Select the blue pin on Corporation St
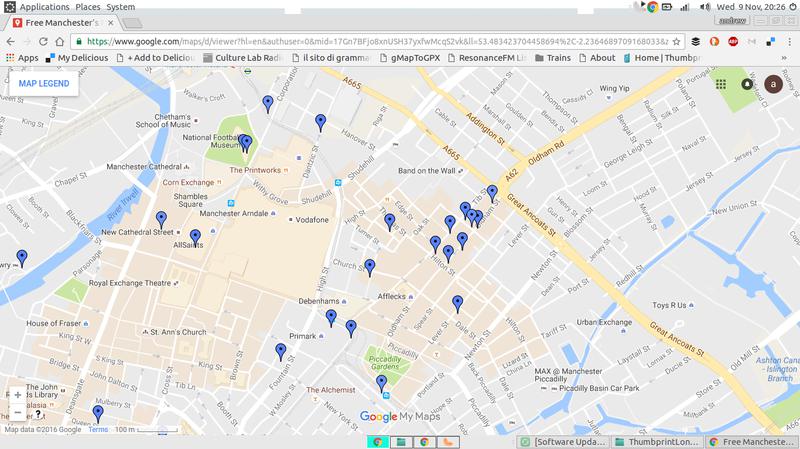 click(x=268, y=105)
